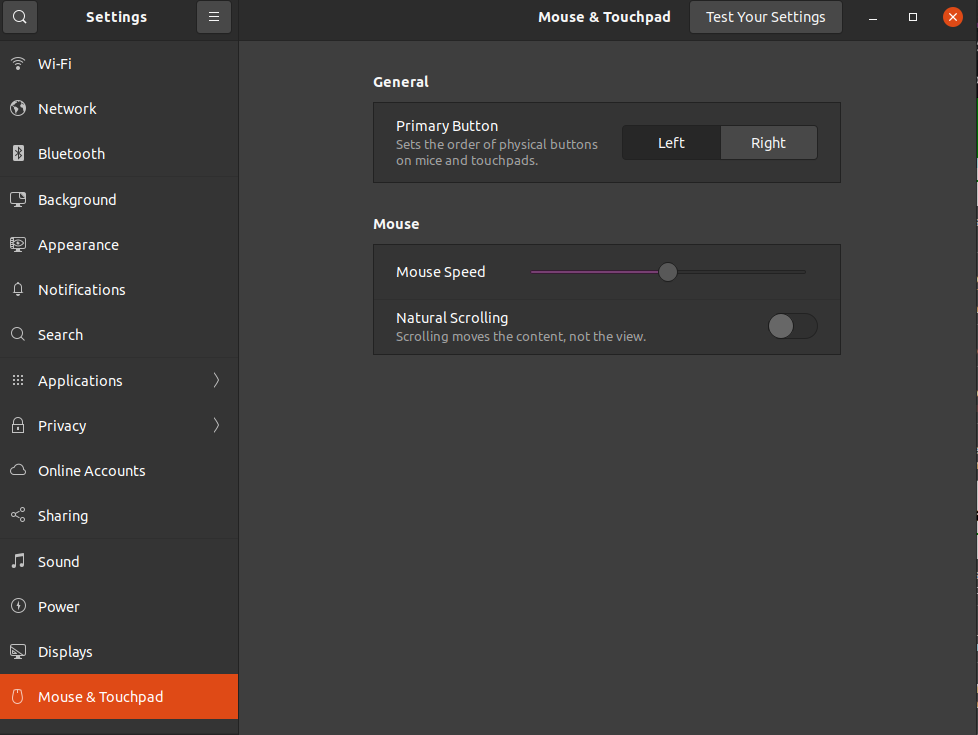Switch to the Background panel
Image resolution: width=978 pixels, height=735 pixels.
point(119,200)
